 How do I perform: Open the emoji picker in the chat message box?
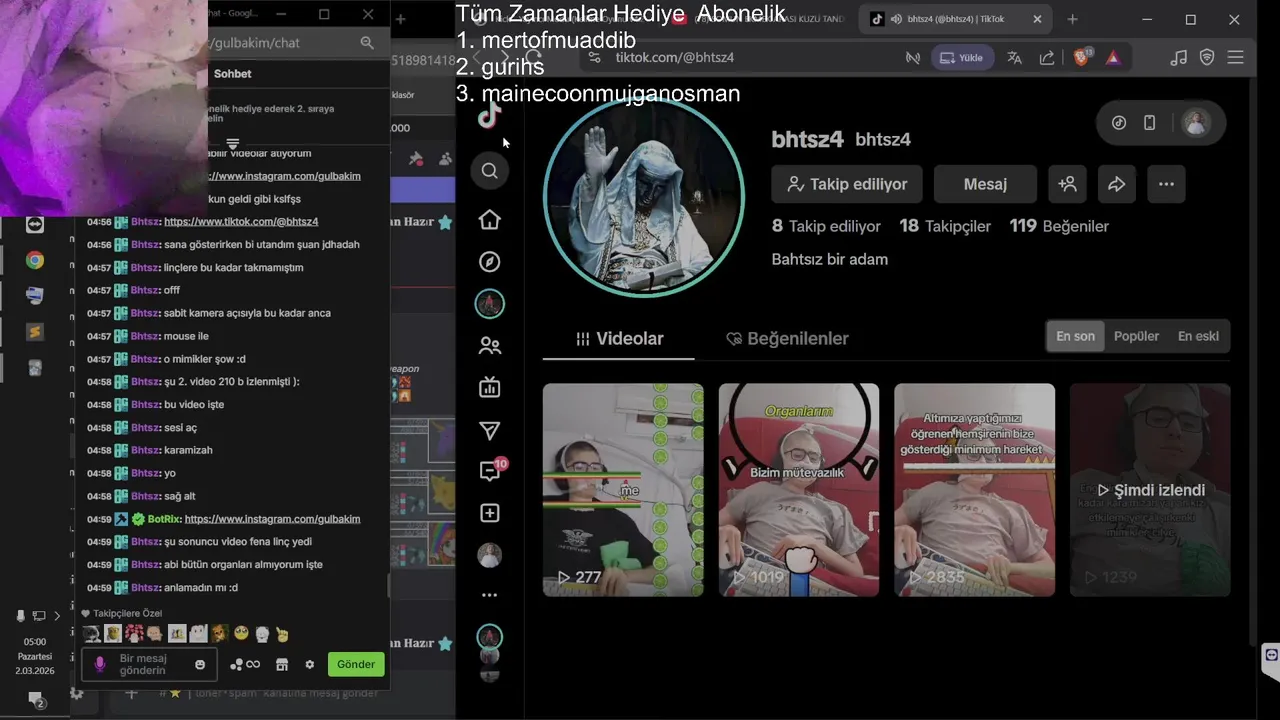(200, 665)
